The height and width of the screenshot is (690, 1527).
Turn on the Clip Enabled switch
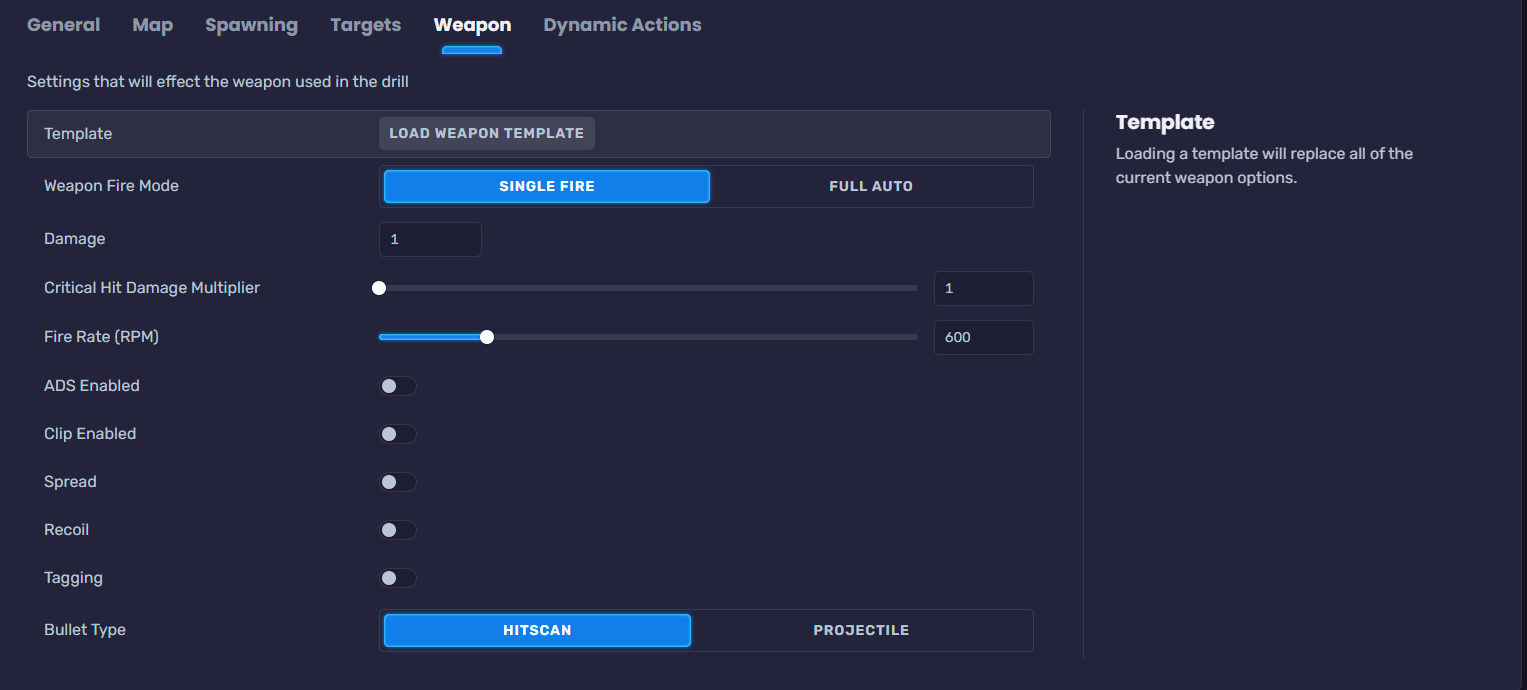(397, 434)
